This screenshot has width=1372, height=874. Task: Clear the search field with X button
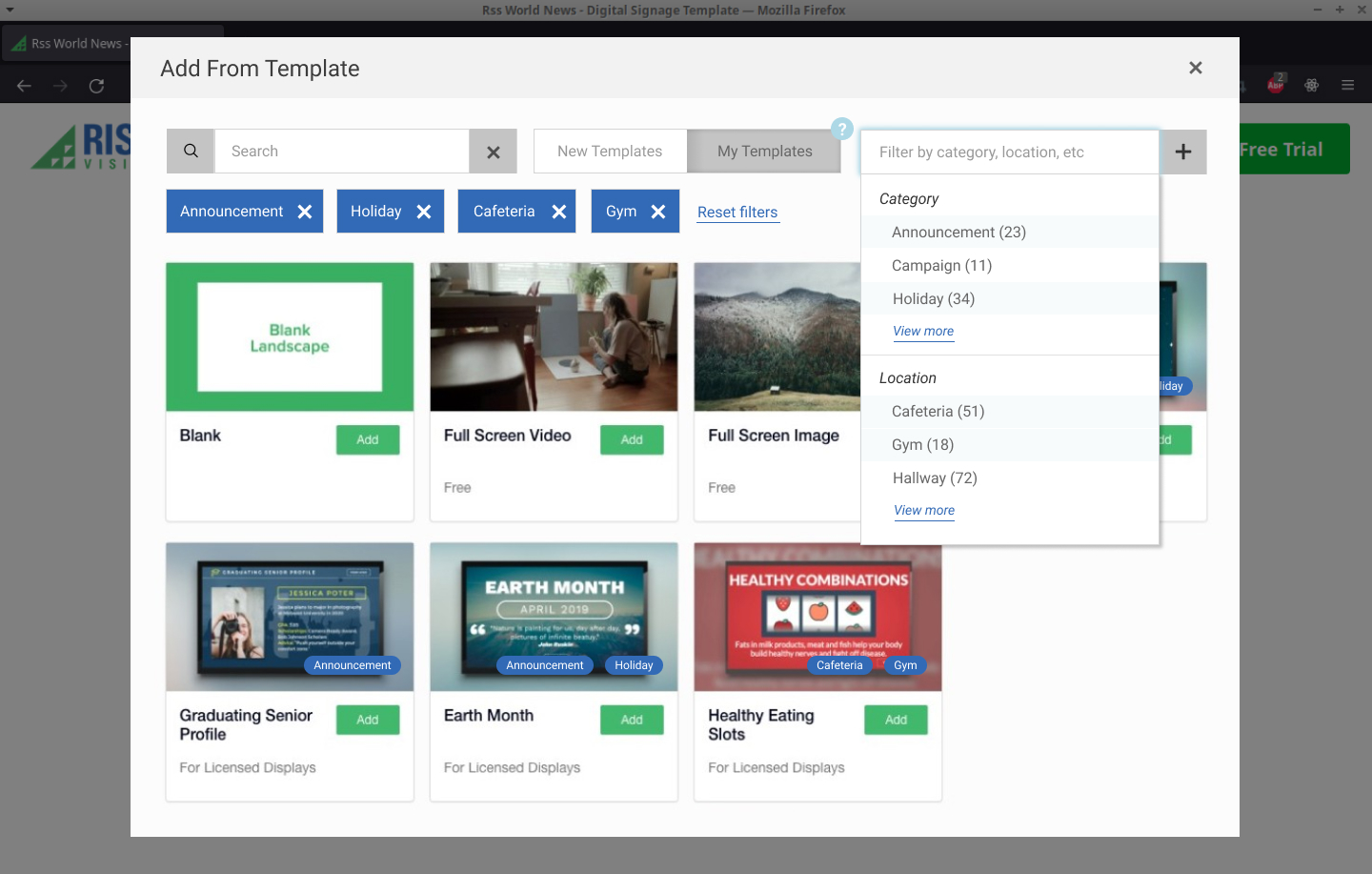494,152
